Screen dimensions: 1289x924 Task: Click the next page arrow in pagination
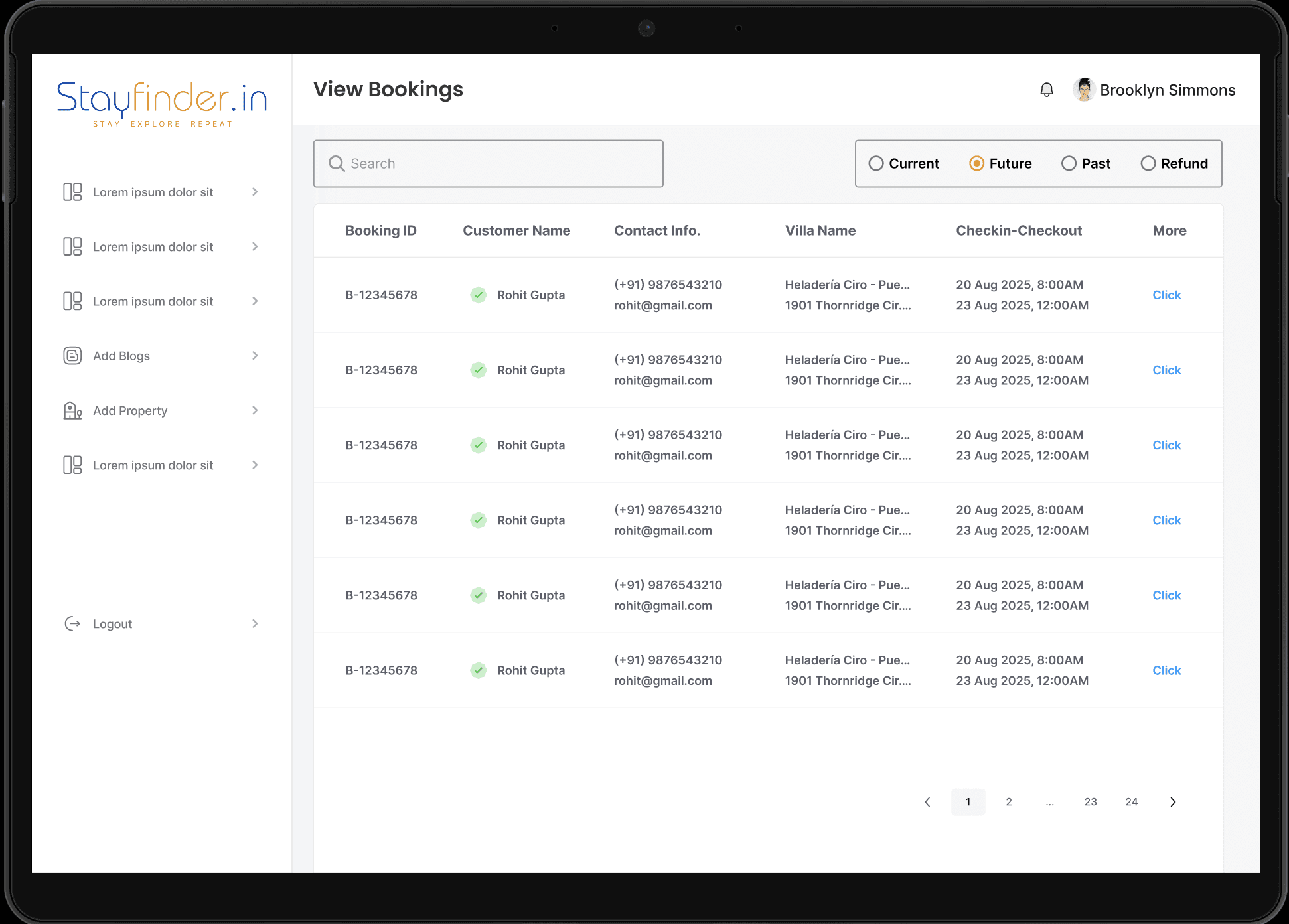pyautogui.click(x=1173, y=802)
